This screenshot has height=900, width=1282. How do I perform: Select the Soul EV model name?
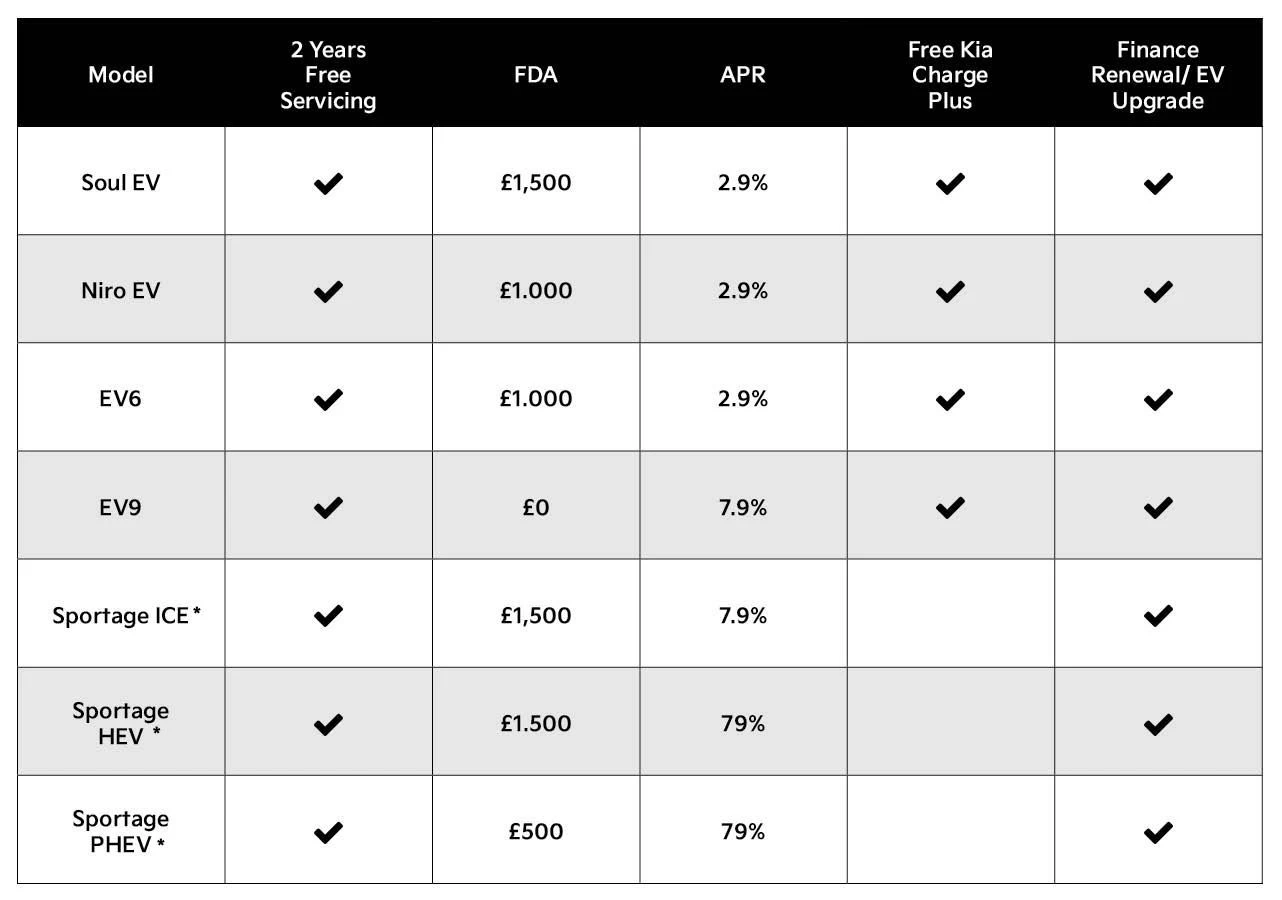pyautogui.click(x=121, y=183)
